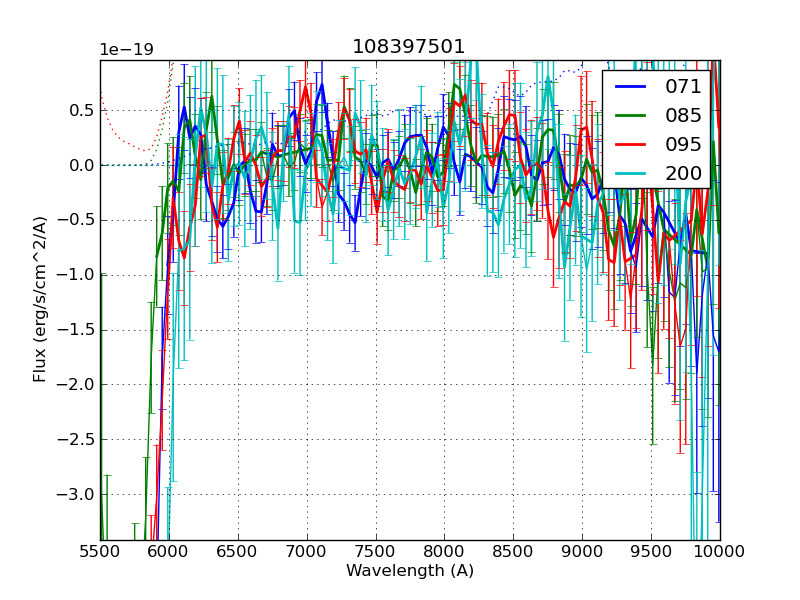The height and width of the screenshot is (600, 800).
Task: Click the cyan line swatch in legend
Action: (632, 174)
